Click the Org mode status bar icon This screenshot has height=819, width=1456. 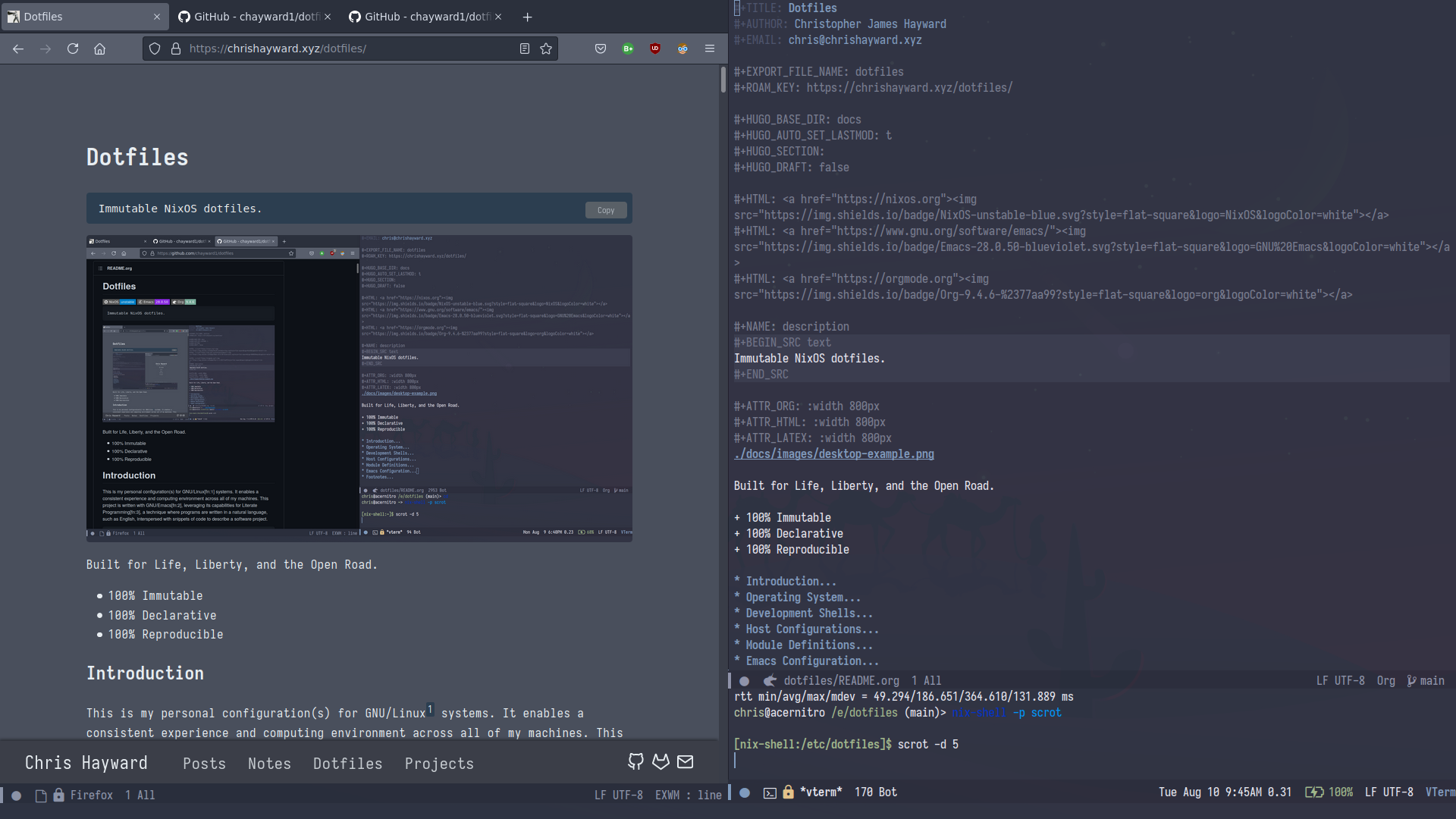coord(1385,680)
